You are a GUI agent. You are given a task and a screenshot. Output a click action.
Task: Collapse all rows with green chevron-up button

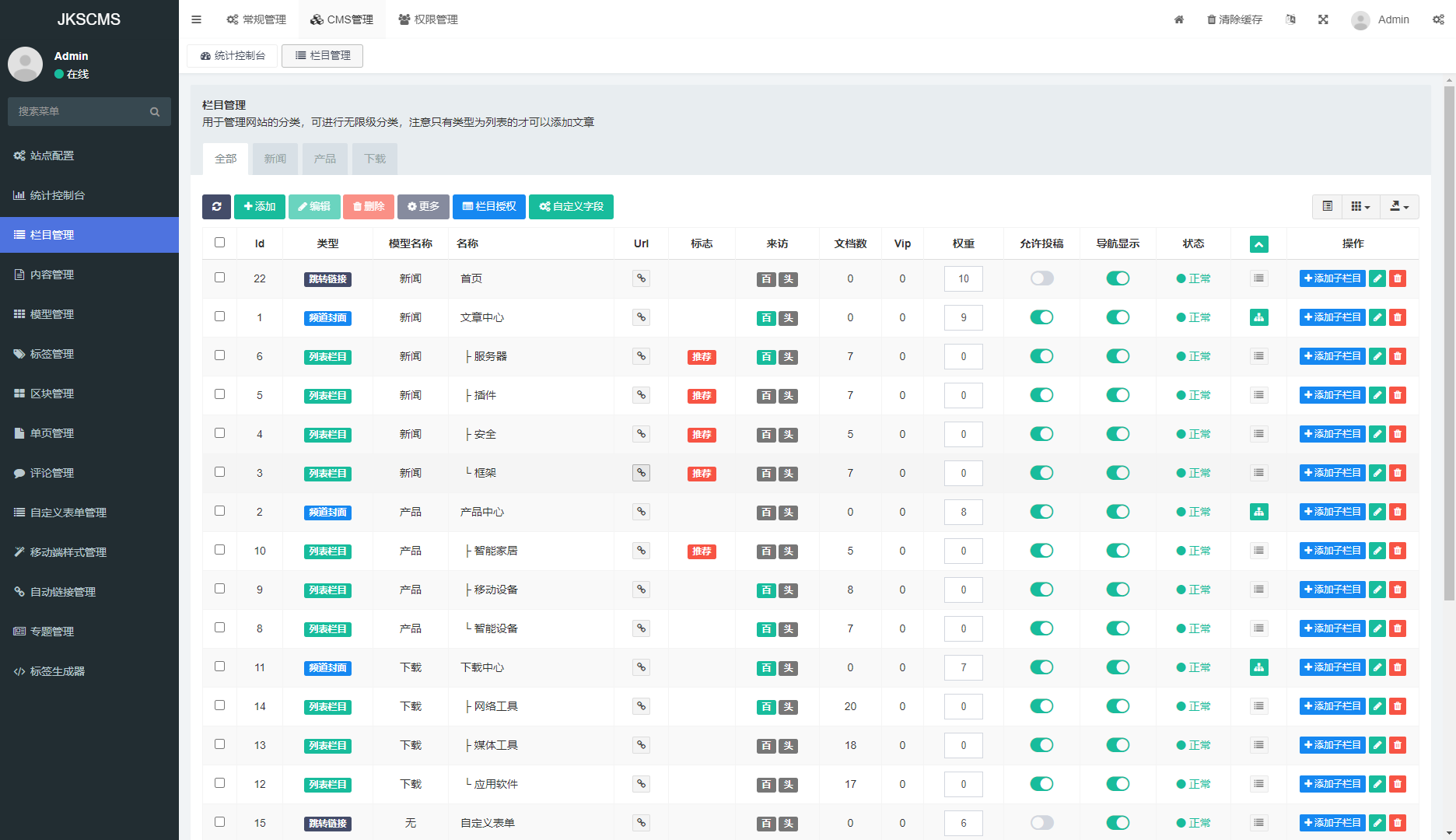click(x=1258, y=244)
